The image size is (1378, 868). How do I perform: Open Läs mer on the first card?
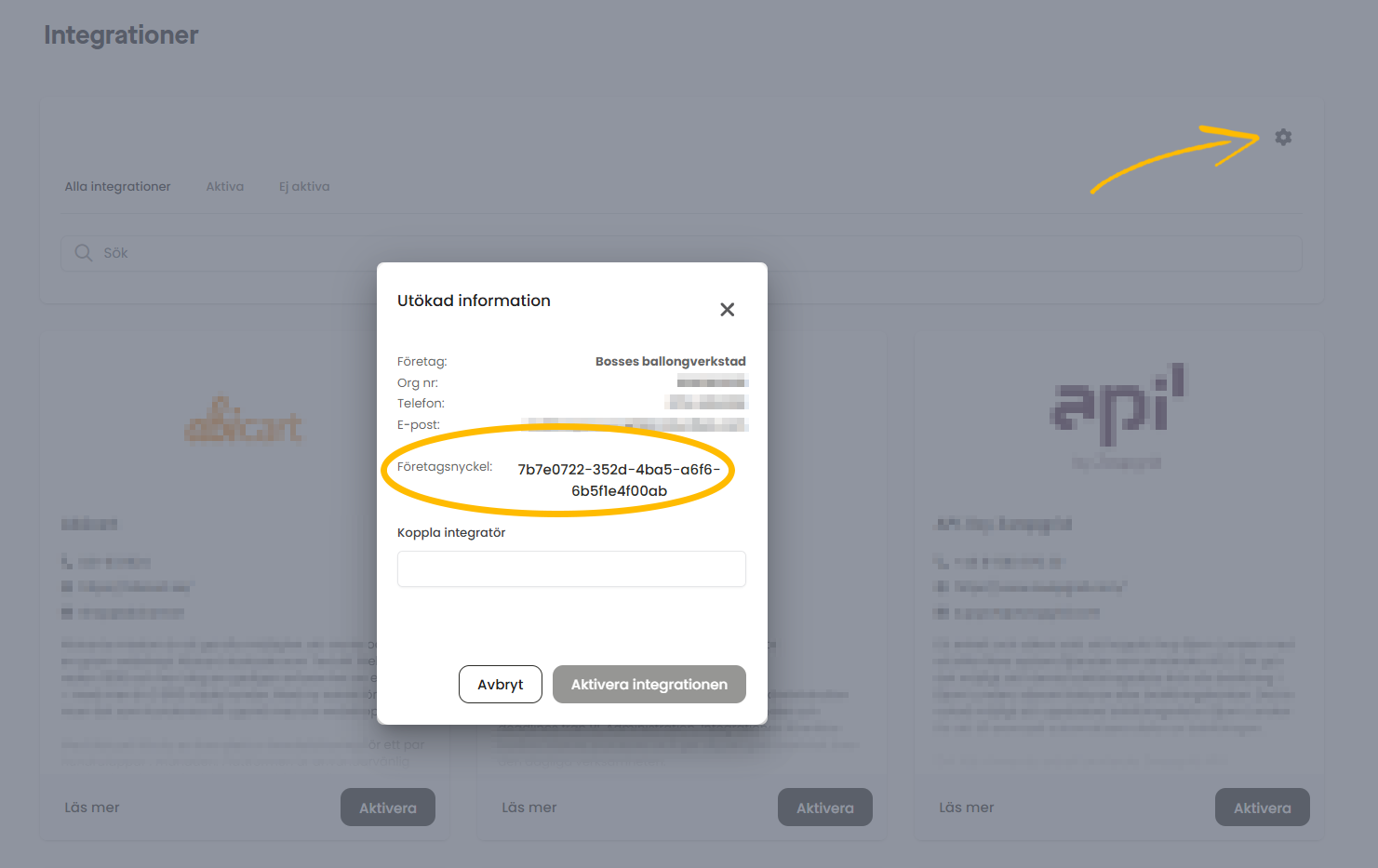(92, 808)
